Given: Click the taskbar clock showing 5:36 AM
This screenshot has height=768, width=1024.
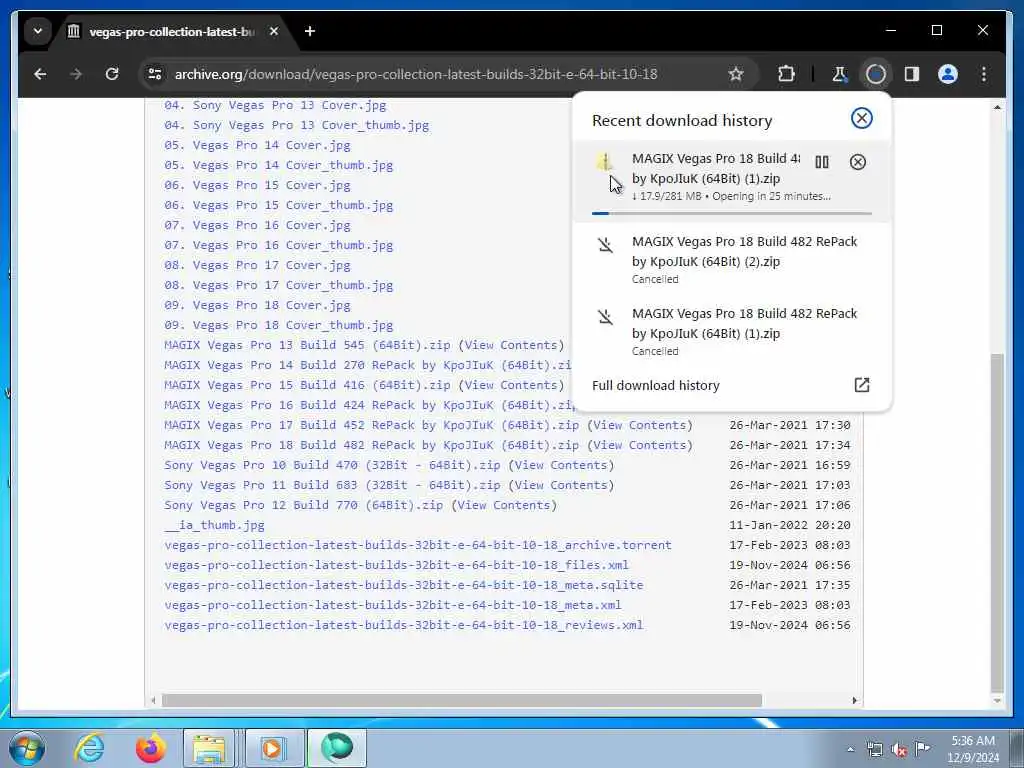Looking at the screenshot, I should pyautogui.click(x=973, y=749).
